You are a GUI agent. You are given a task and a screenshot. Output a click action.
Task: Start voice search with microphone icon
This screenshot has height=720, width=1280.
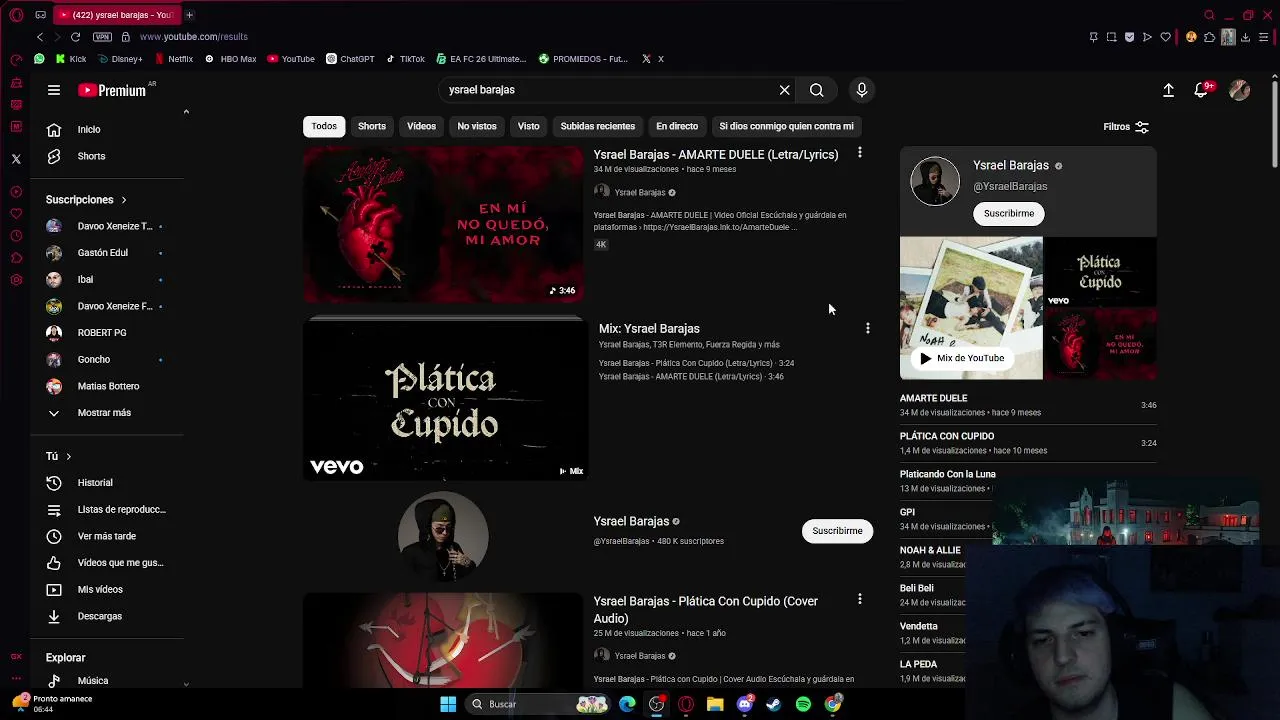(x=862, y=90)
